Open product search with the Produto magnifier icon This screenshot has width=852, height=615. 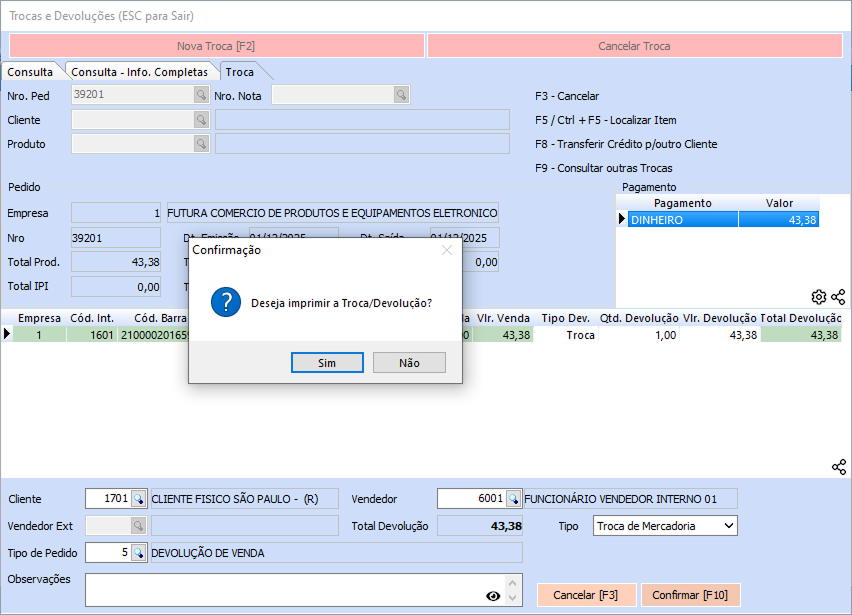[201, 144]
